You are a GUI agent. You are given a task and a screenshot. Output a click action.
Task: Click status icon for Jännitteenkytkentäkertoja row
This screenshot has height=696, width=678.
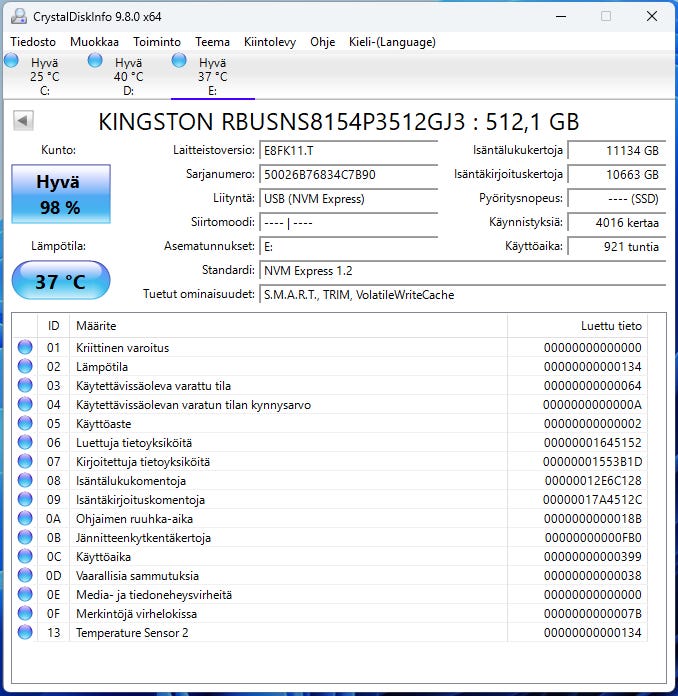[x=25, y=538]
